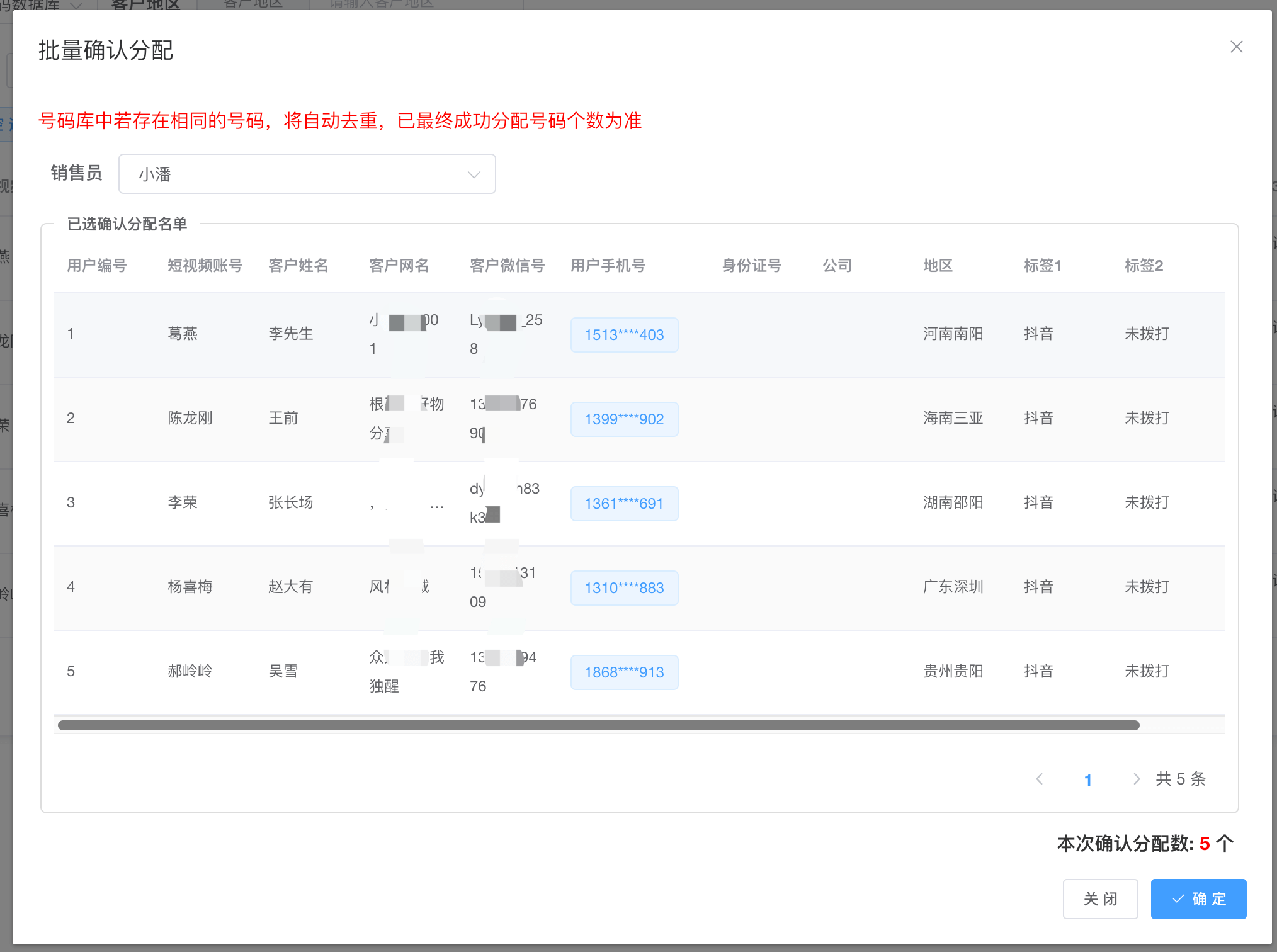The width and height of the screenshot is (1277, 952).
Task: Click the 确定 confirm button
Action: pos(1198,898)
